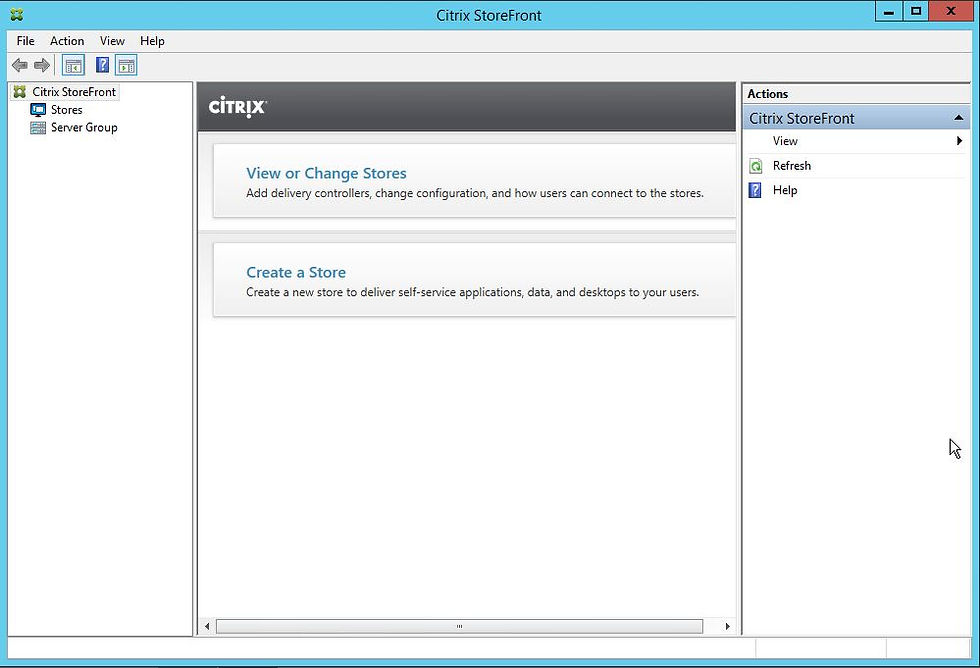This screenshot has height=668, width=980.
Task: Select Server Group in the console tree
Action: point(84,127)
